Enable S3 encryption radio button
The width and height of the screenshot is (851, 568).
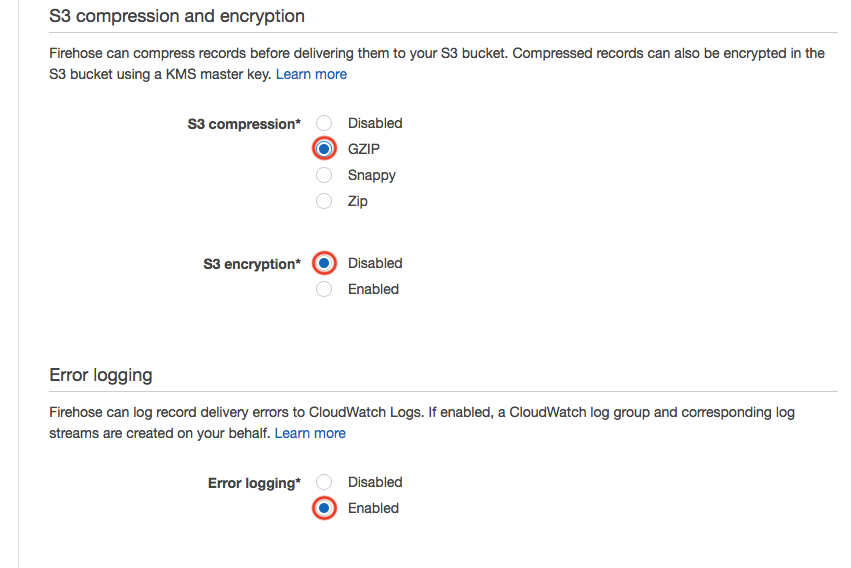[x=324, y=289]
